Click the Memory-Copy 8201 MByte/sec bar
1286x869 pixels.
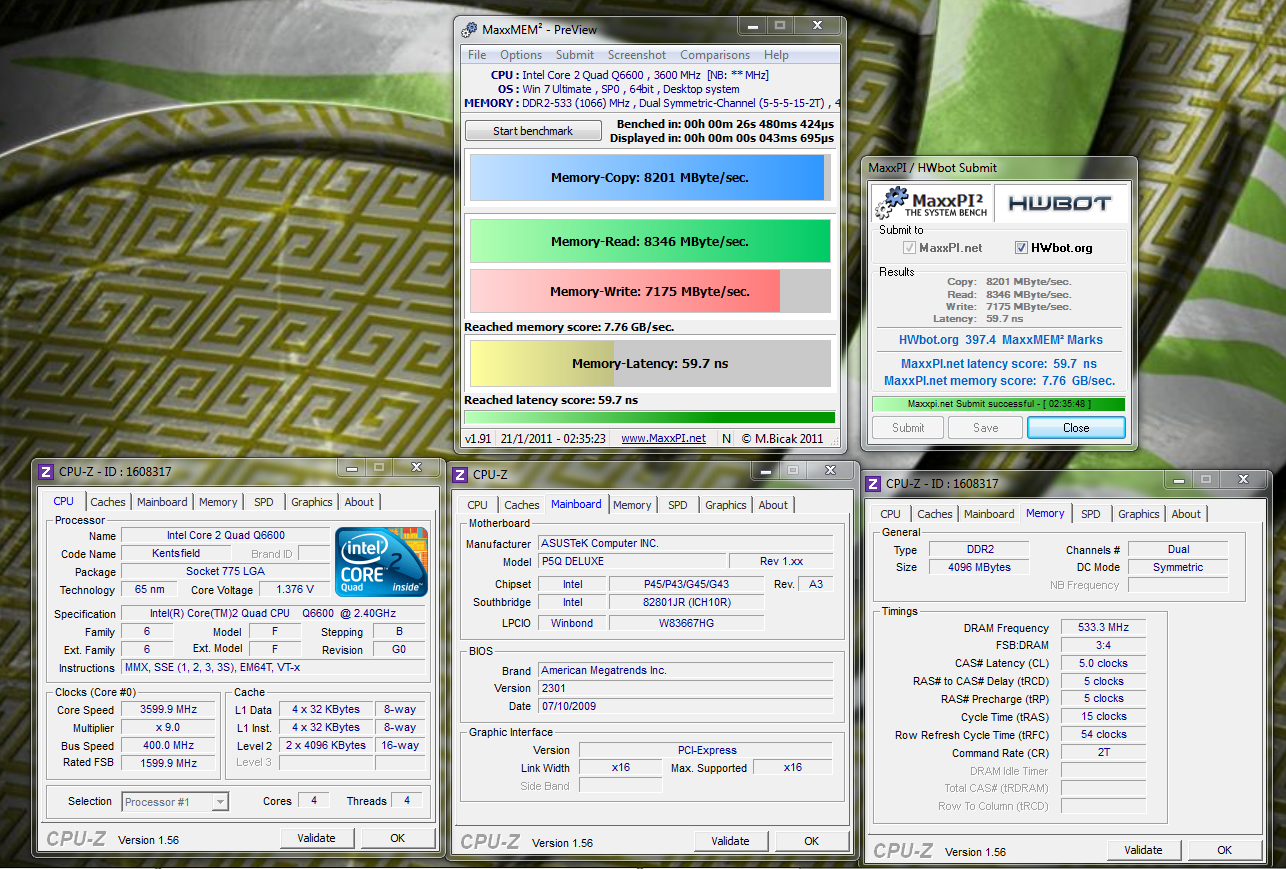coord(650,178)
